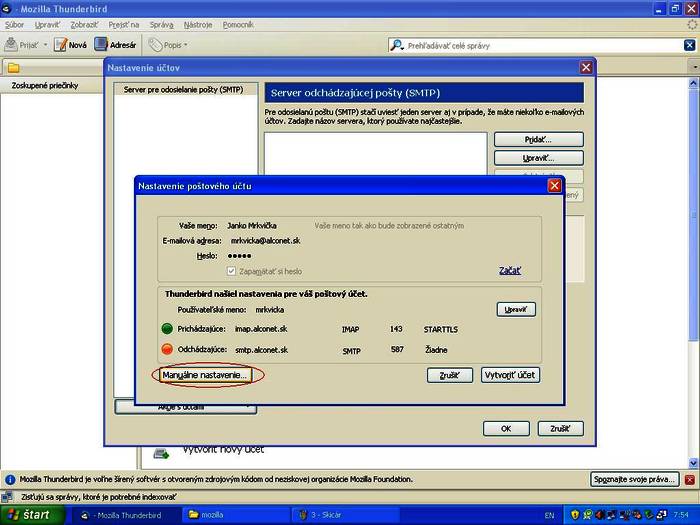Click port 143 value
700x525 pixels.
396,329
